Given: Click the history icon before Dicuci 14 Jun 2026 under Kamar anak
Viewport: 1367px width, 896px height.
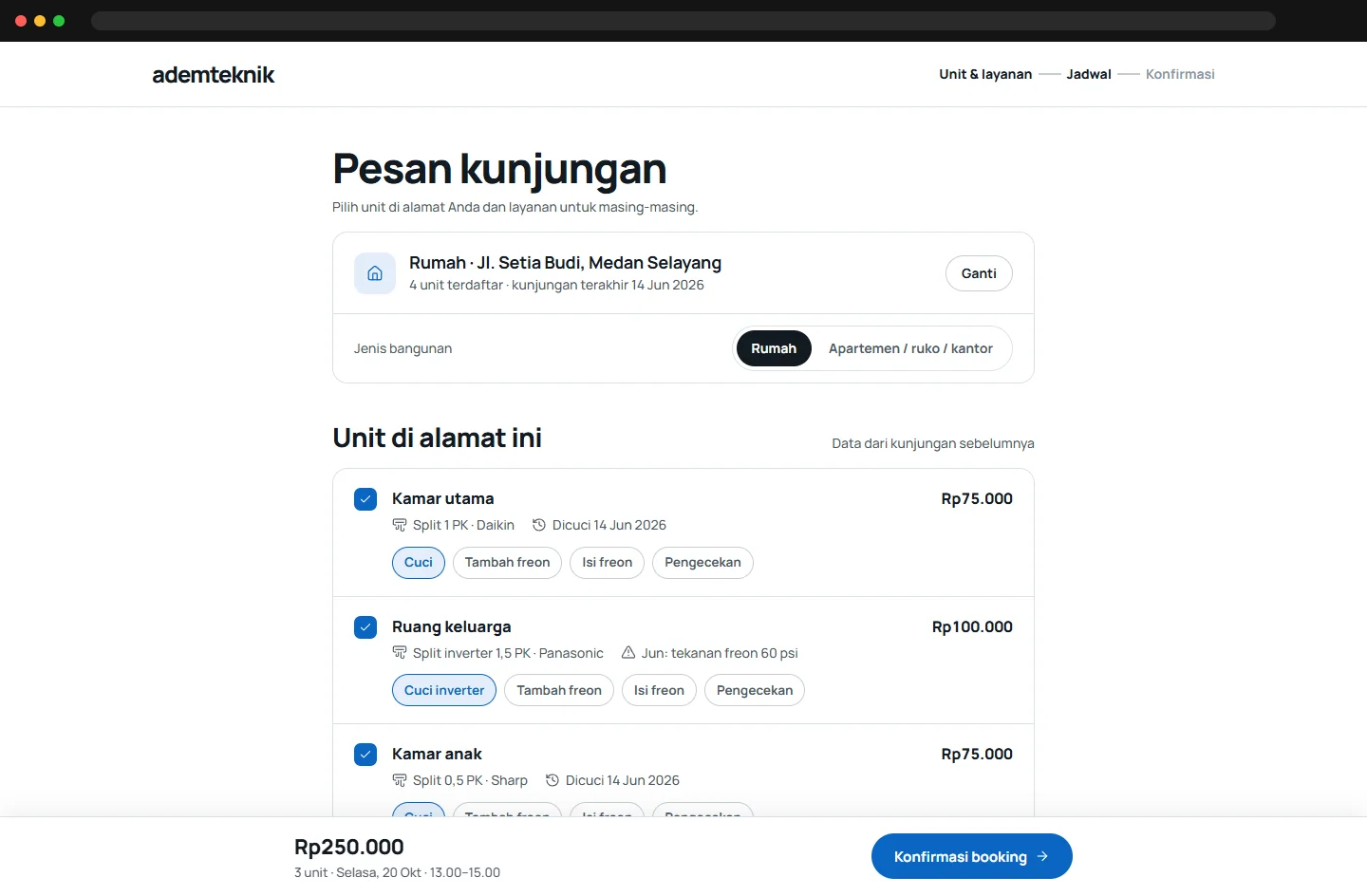Looking at the screenshot, I should pos(552,780).
